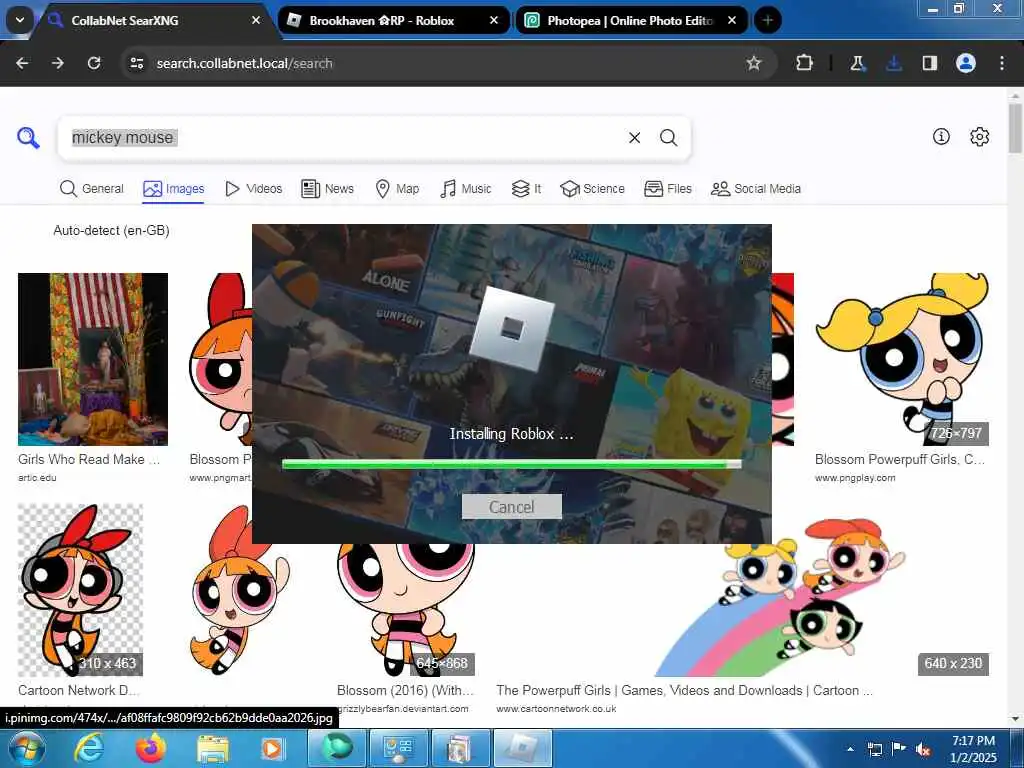Open Windows Explorer folder from taskbar

point(213,748)
